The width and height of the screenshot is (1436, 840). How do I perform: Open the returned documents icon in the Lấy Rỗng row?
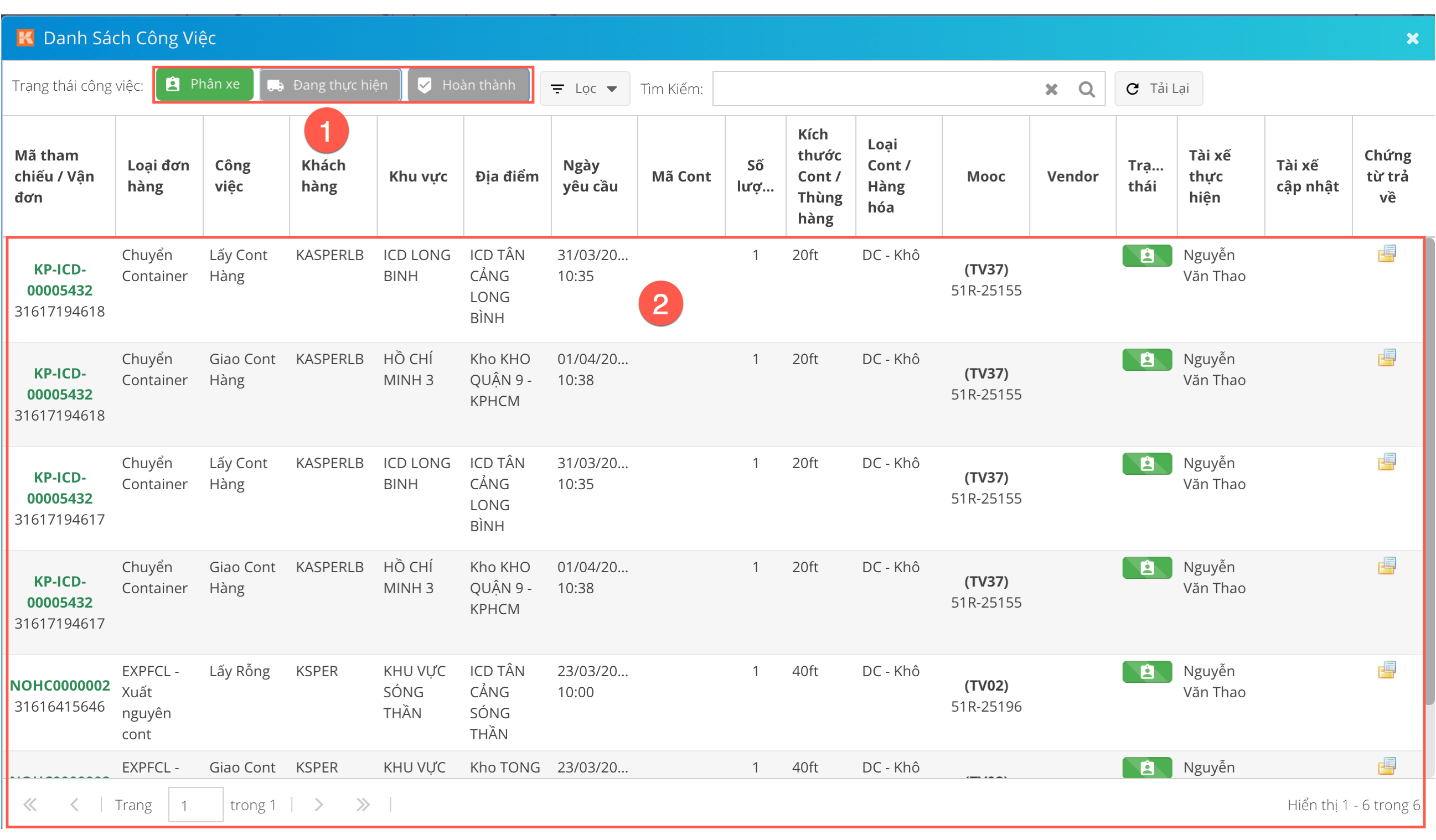1386,670
